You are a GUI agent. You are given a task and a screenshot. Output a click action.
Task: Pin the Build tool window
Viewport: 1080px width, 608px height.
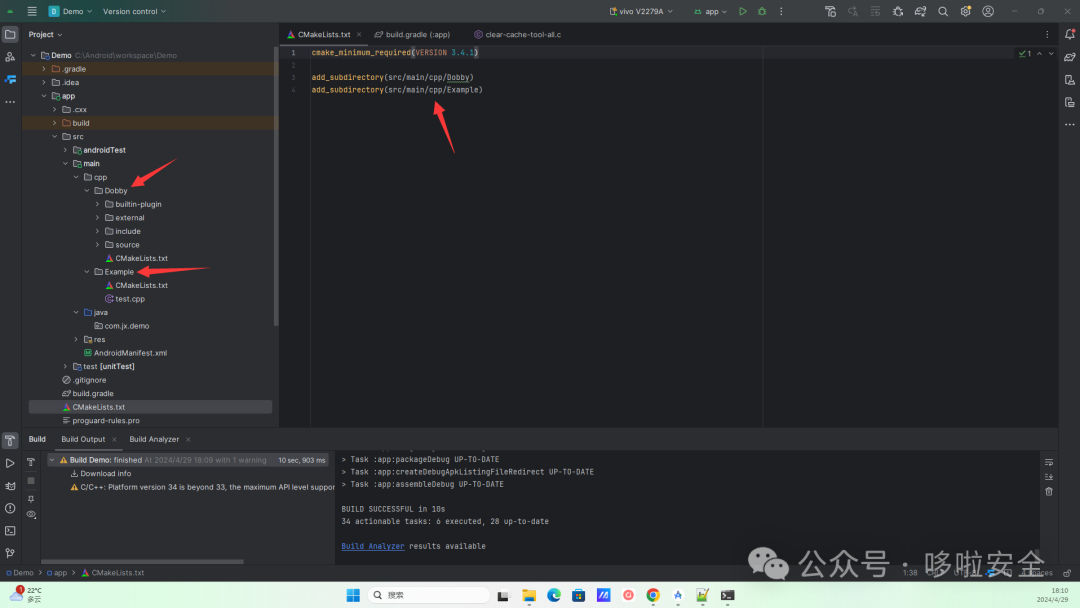coord(31,498)
